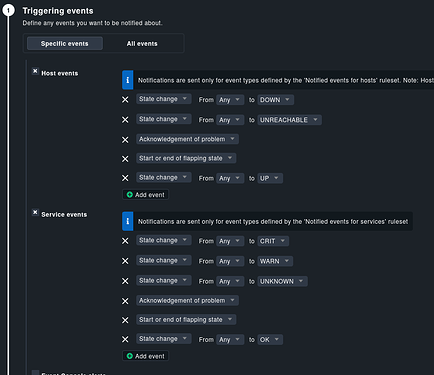Remove service event State change to OK
Viewport: 434px width, 375px height.
tap(125, 340)
